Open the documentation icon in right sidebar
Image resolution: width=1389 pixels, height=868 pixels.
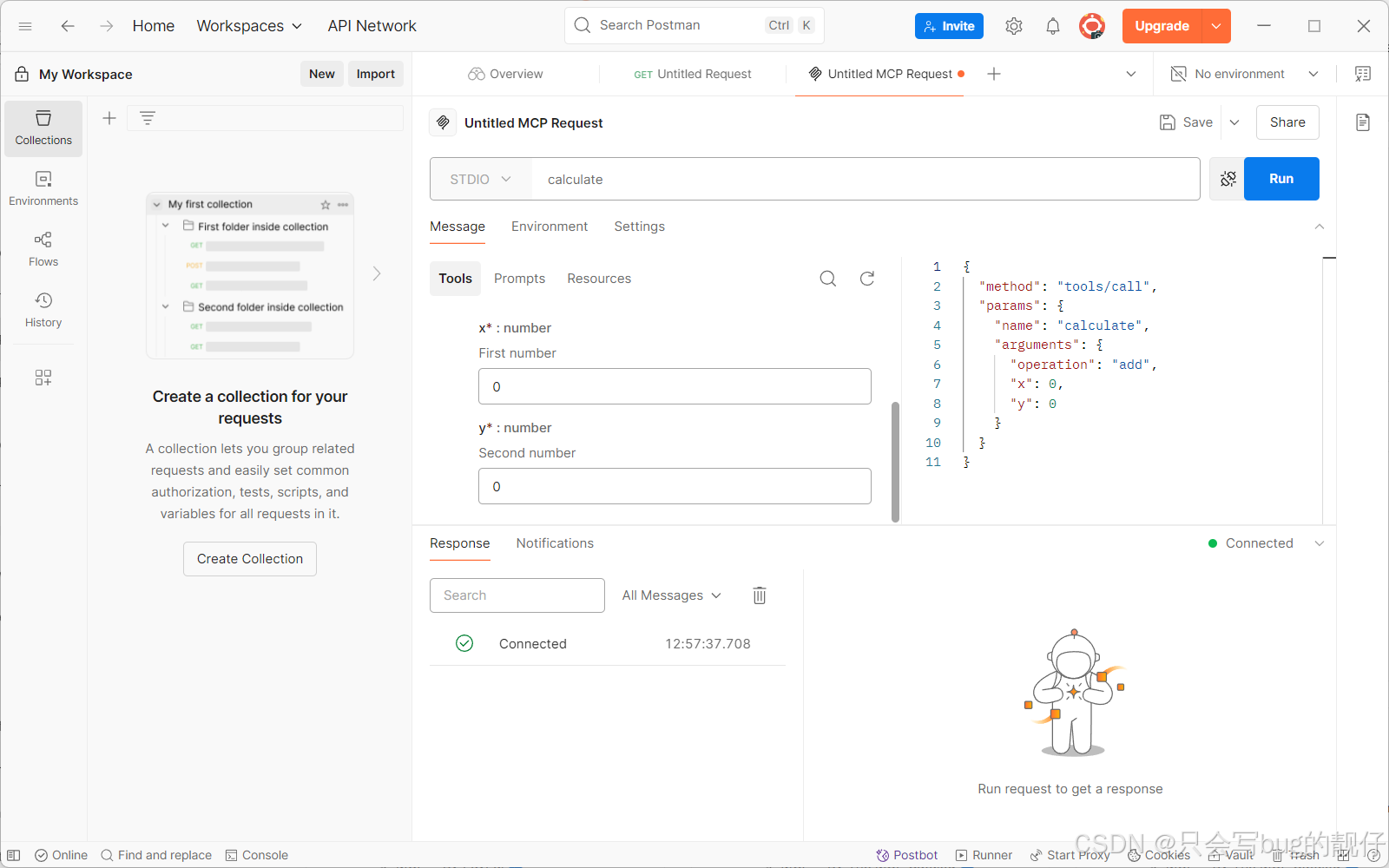(x=1363, y=122)
